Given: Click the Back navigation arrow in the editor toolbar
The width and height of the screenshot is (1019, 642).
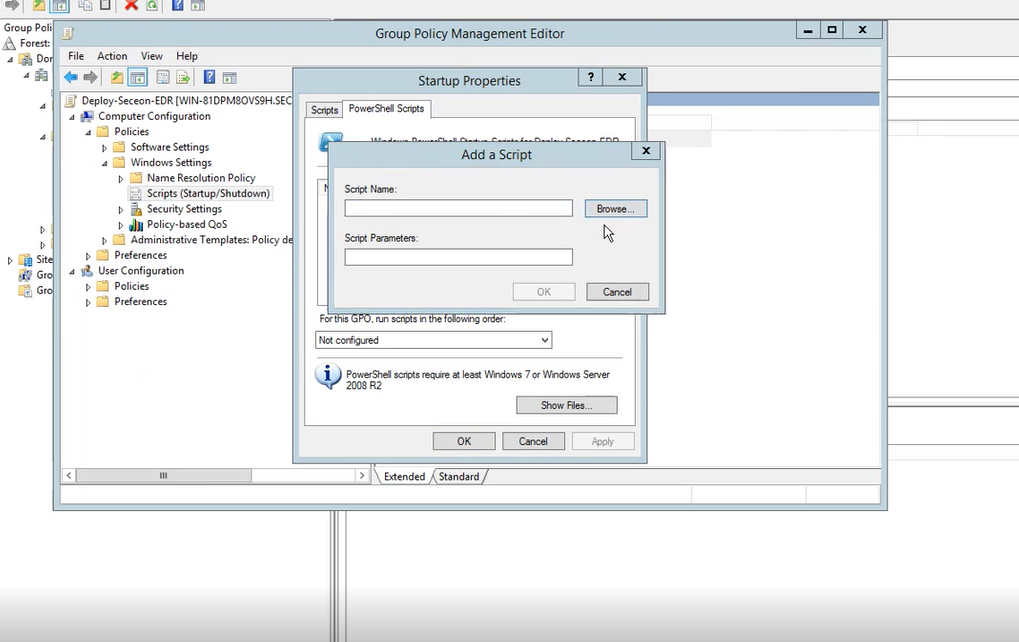Looking at the screenshot, I should 70,77.
